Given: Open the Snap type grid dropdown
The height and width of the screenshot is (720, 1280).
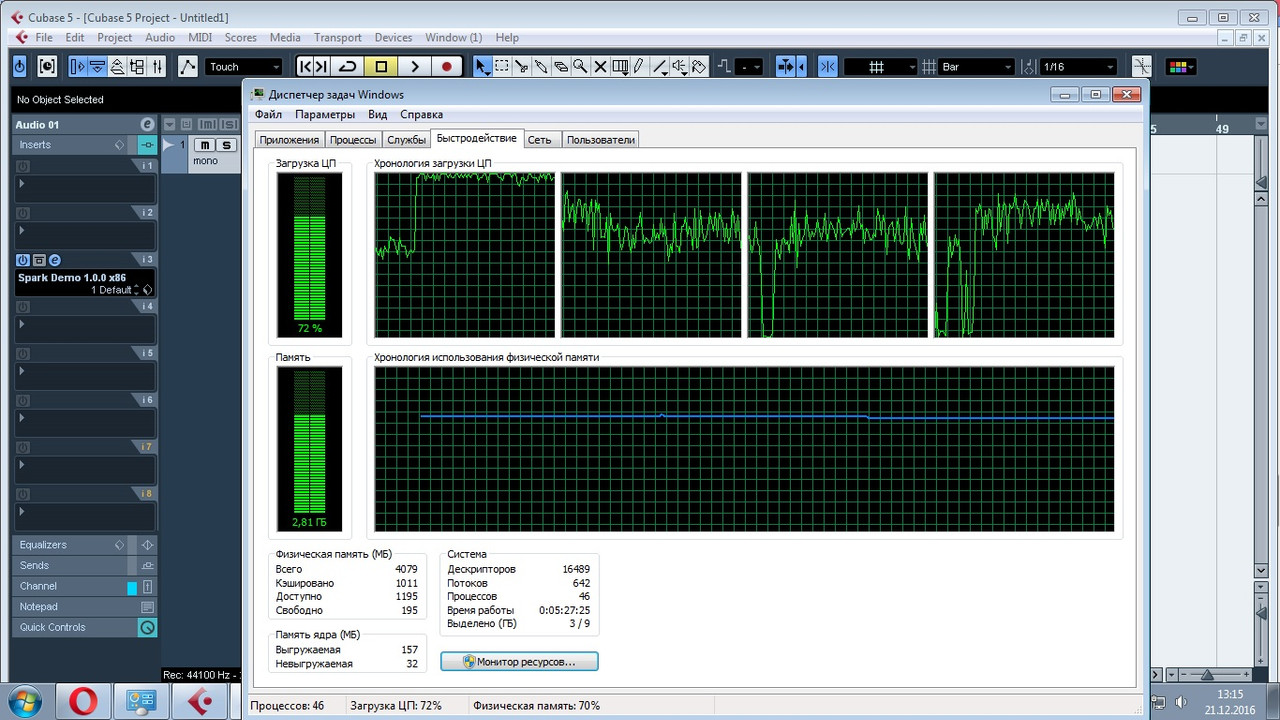Looking at the screenshot, I should [881, 66].
